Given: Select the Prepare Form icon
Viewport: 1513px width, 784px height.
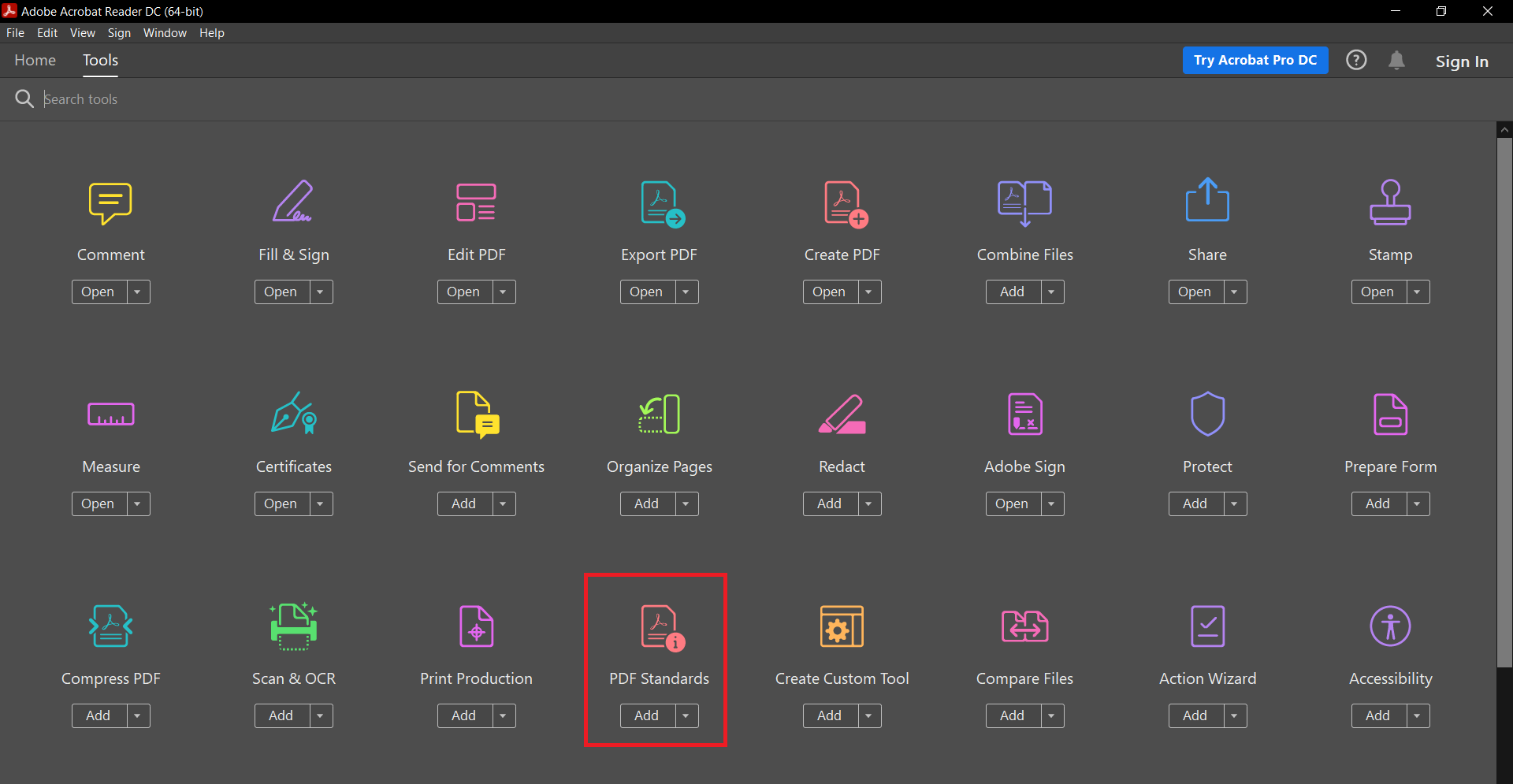Looking at the screenshot, I should point(1390,414).
